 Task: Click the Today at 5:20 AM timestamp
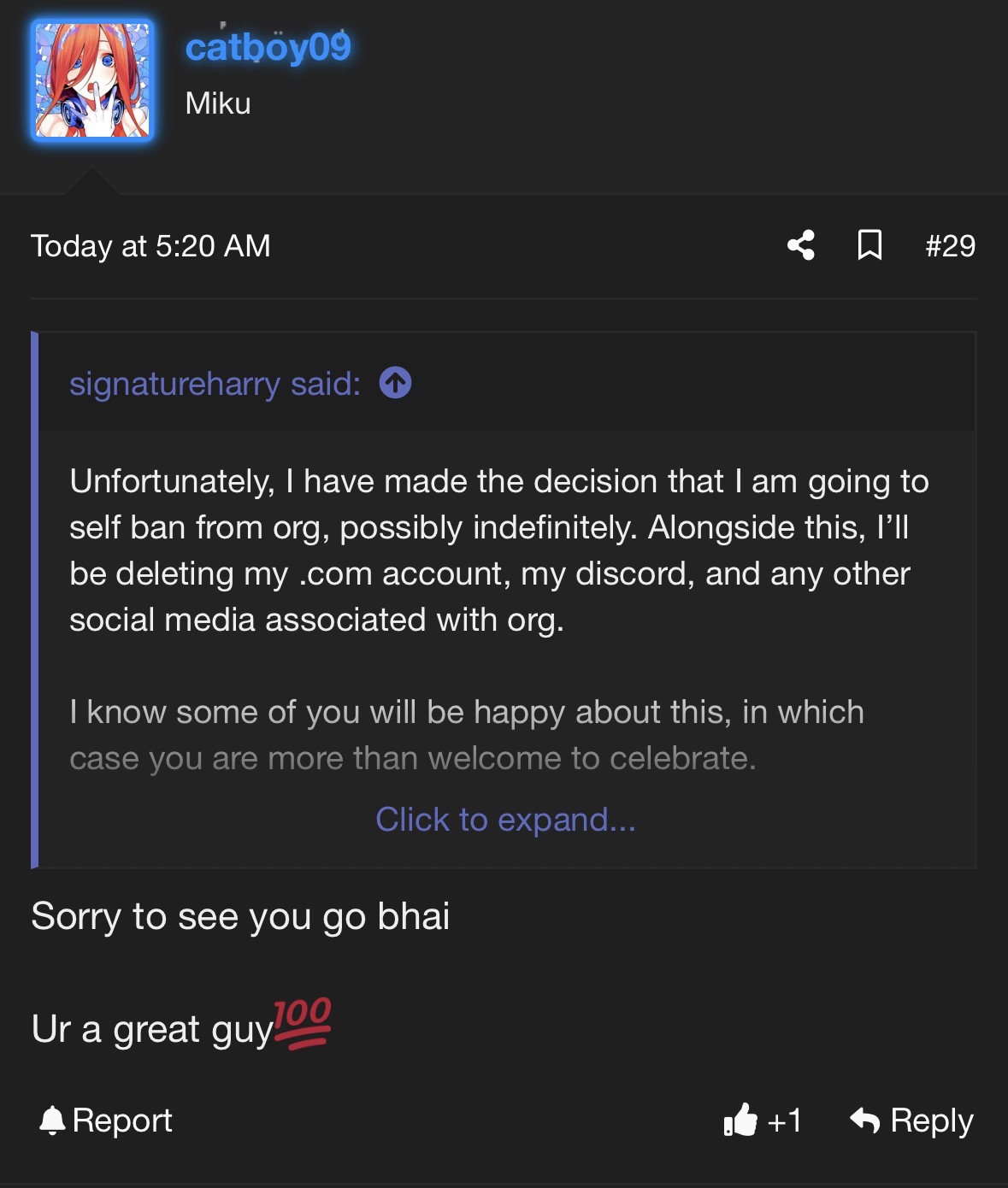pyautogui.click(x=150, y=246)
